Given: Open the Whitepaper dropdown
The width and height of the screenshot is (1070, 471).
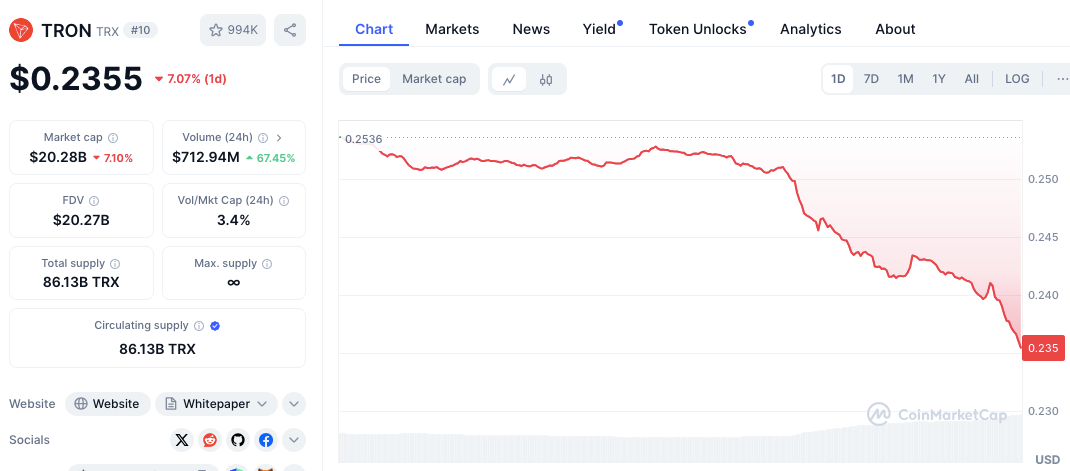Looking at the screenshot, I should (x=216, y=404).
